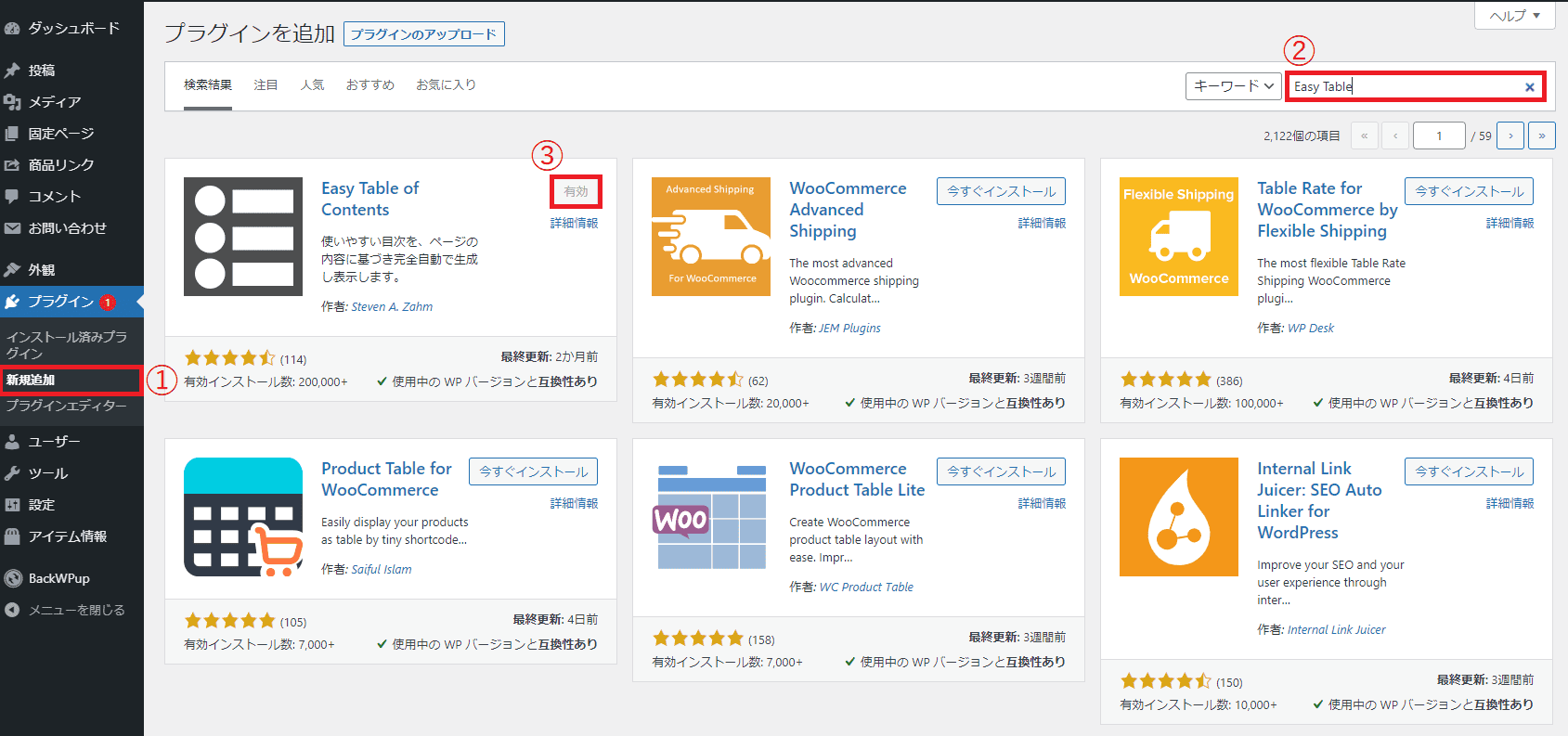View 詳細情報 for Table Rate Flexible Shipping

1510,223
